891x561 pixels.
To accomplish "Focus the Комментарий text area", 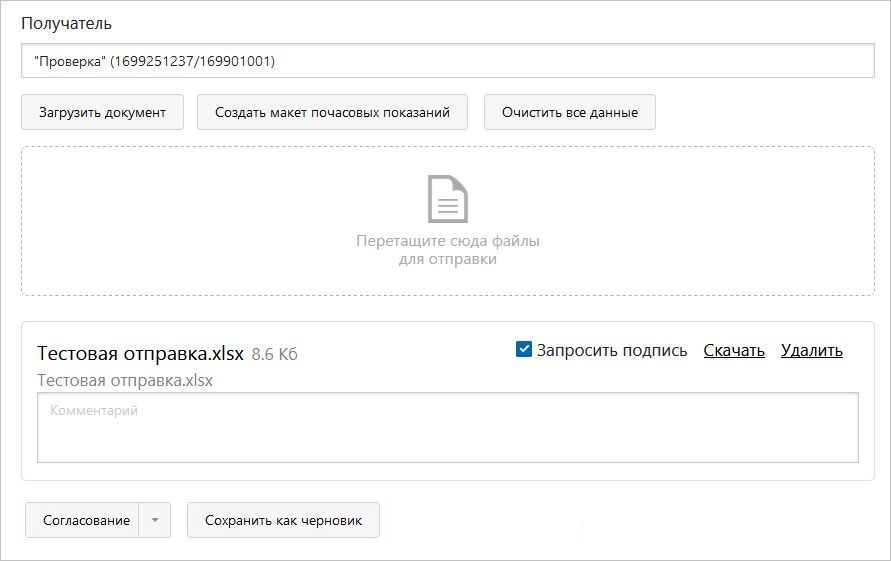I will 448,427.
